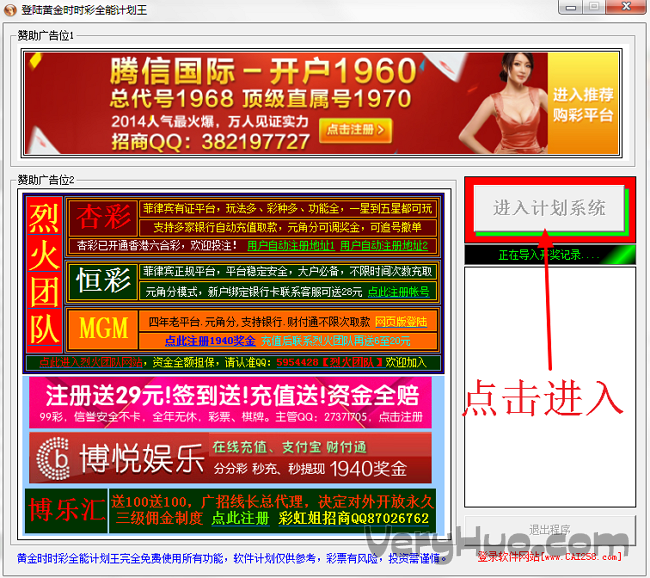Click the 烈火团队 vertical red banner

(44, 274)
